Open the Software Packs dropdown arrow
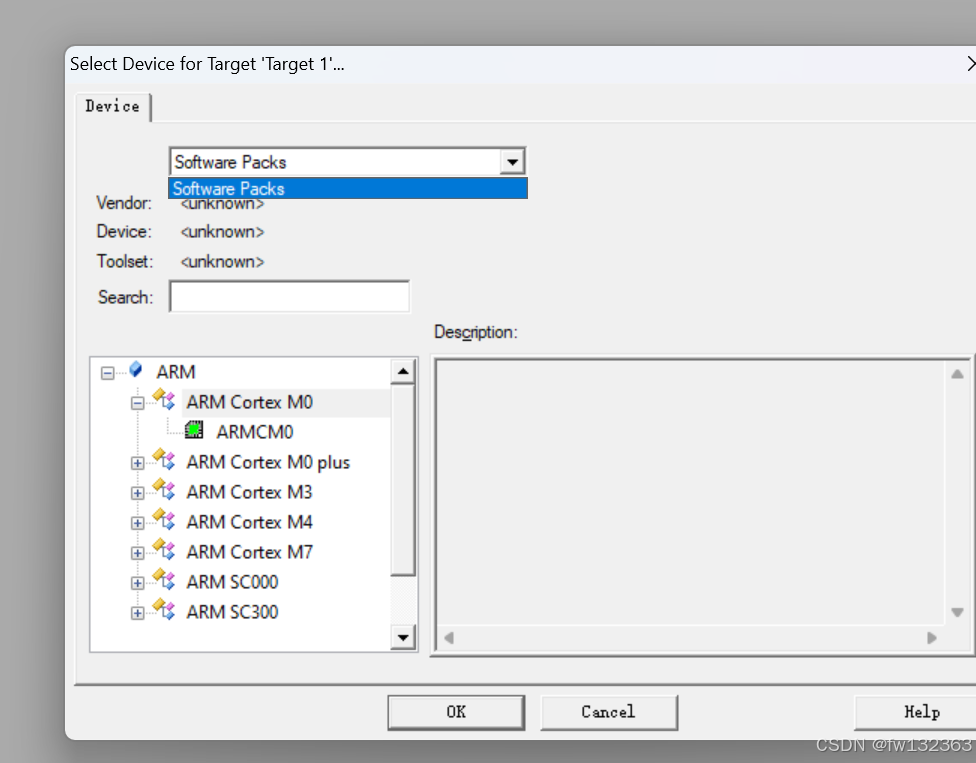976x763 pixels. (512, 162)
